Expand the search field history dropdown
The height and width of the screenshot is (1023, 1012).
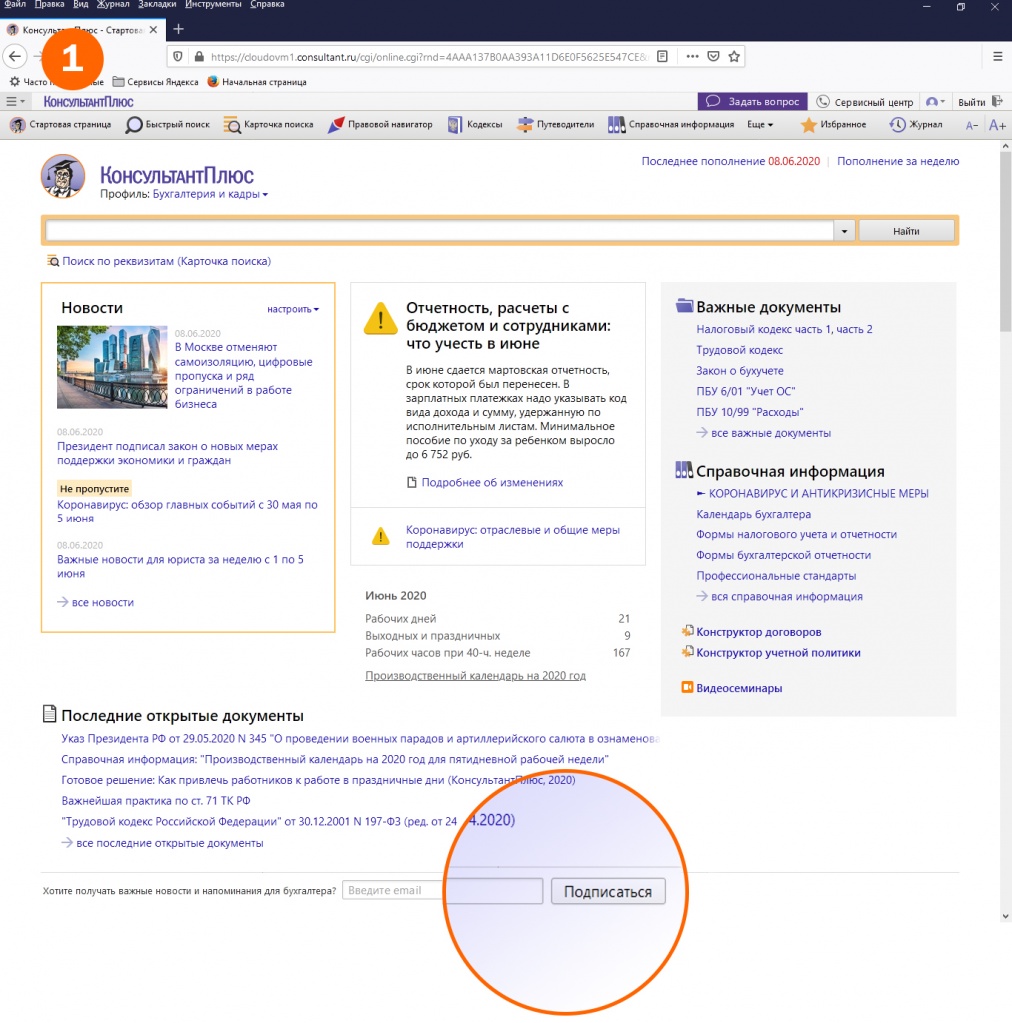point(844,231)
